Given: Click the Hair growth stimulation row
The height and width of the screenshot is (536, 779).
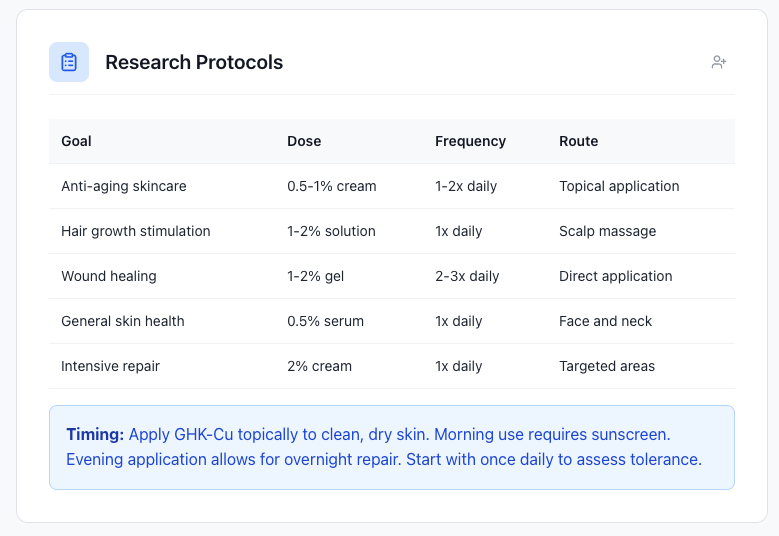Looking at the screenshot, I should coord(136,231).
